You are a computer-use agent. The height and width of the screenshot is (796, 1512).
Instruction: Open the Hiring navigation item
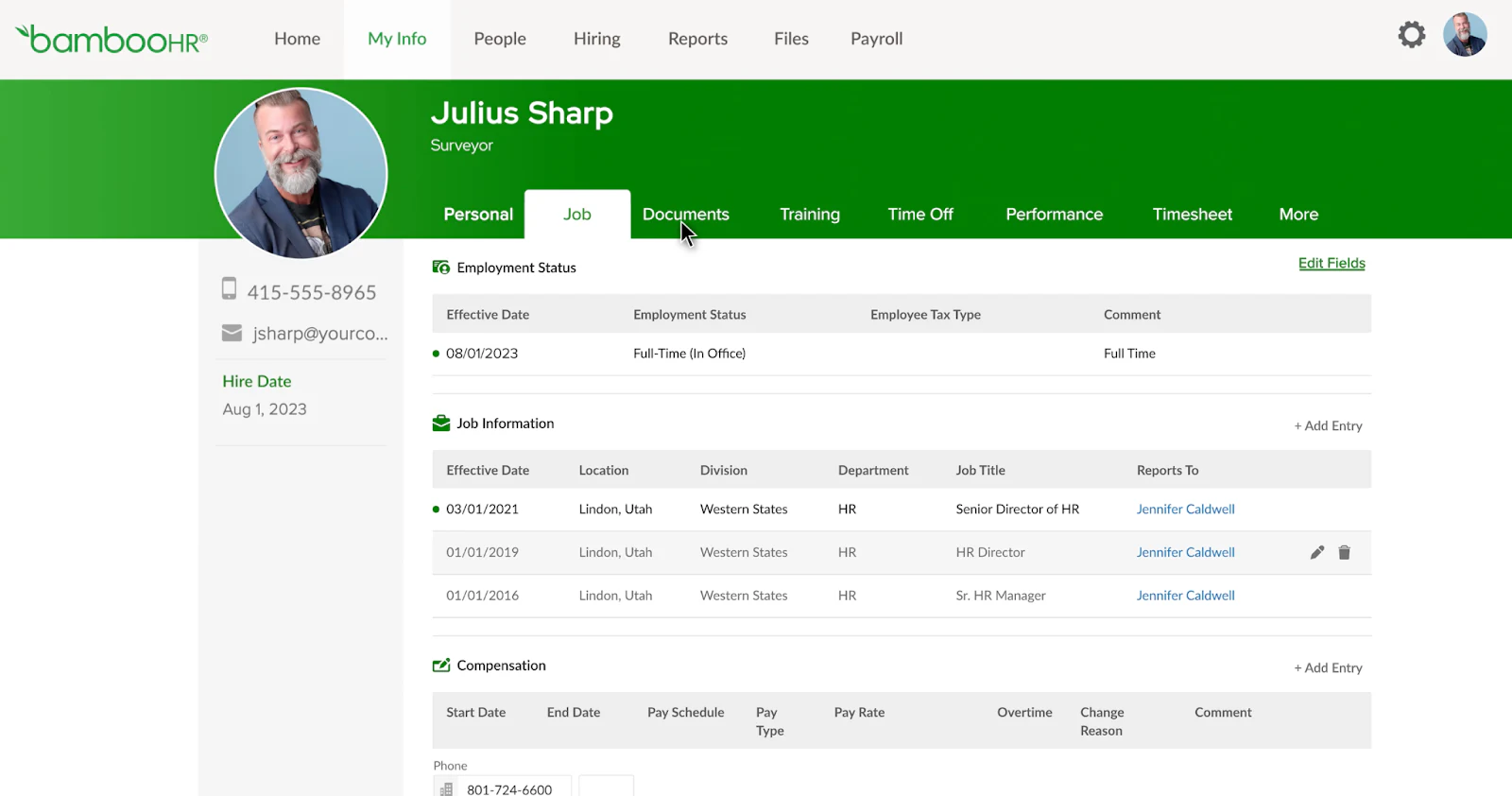(x=597, y=39)
